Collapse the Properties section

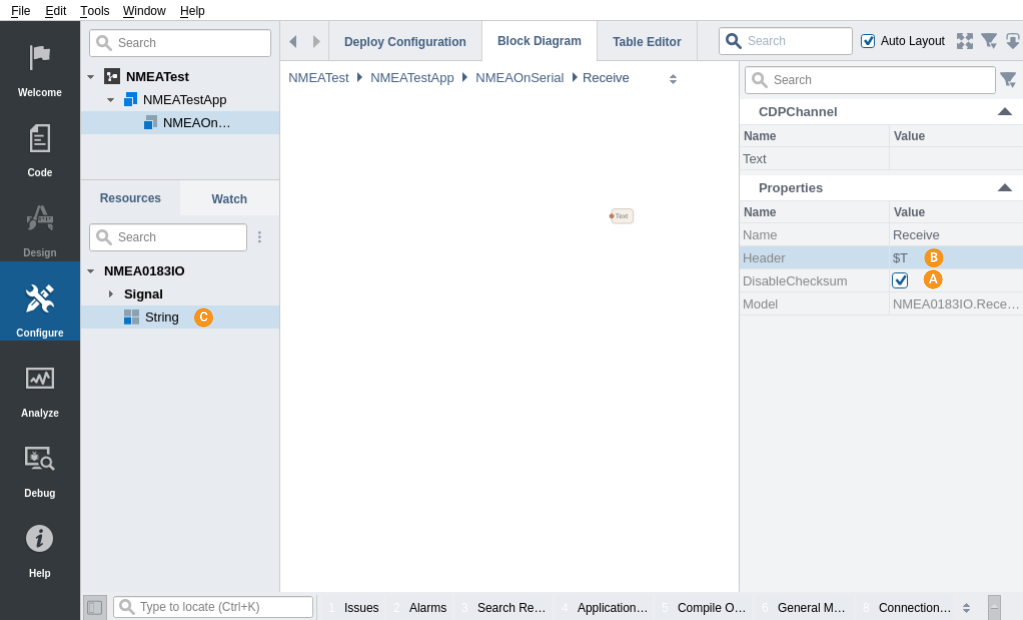(1004, 188)
